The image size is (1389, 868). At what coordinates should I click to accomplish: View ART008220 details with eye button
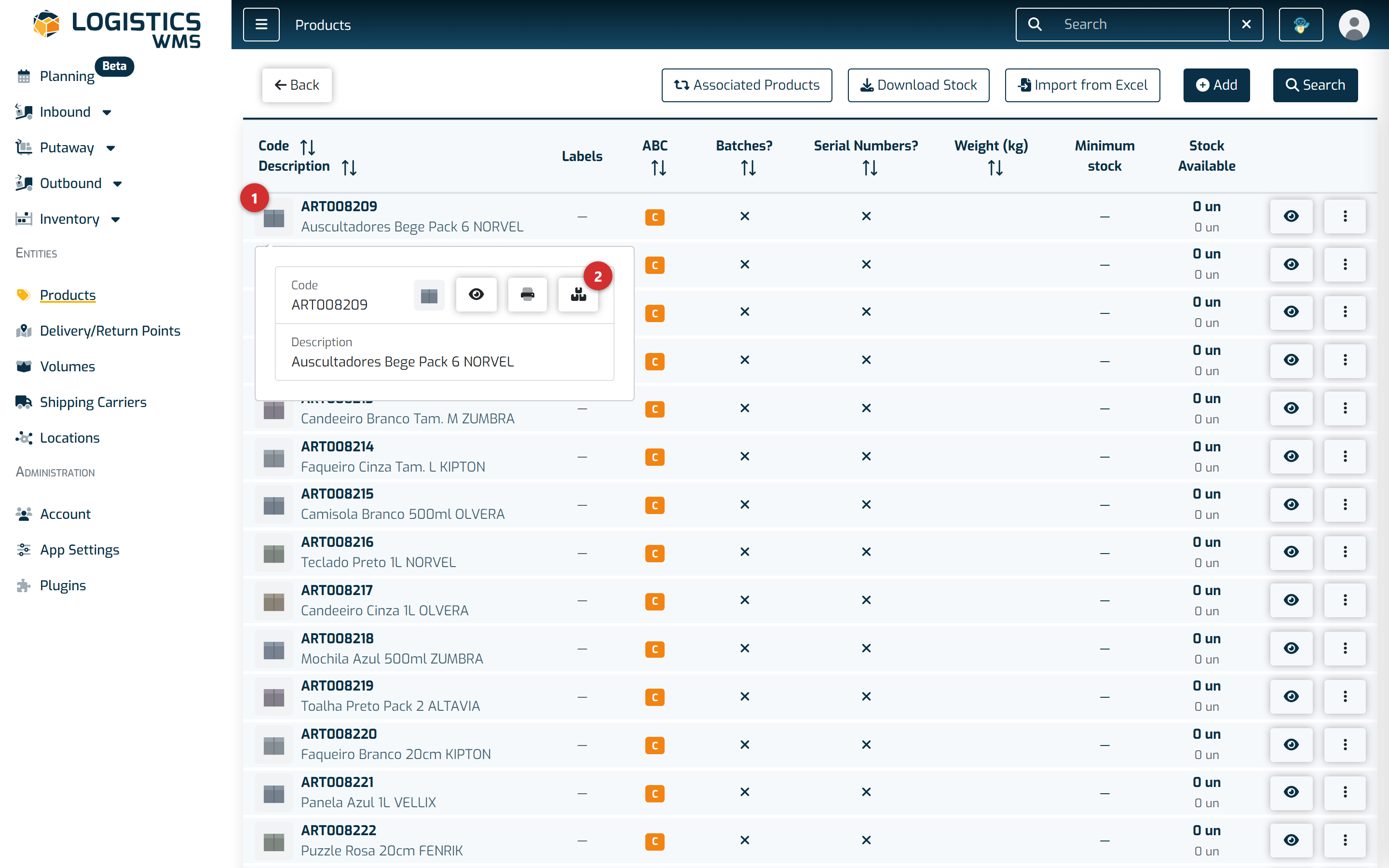(x=1291, y=745)
